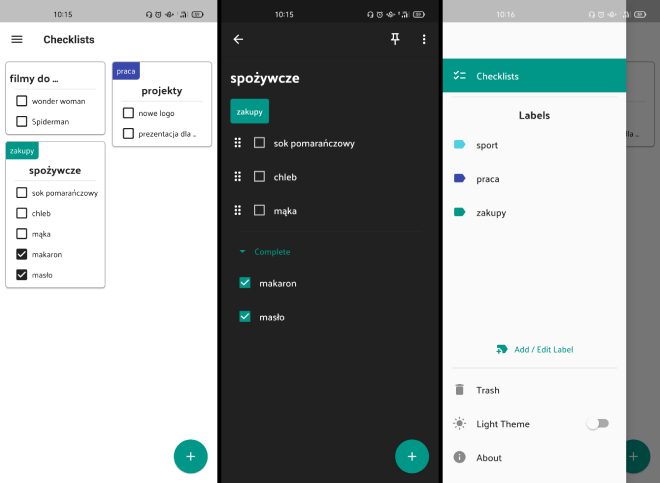Open the projekty checklist card

161,91
